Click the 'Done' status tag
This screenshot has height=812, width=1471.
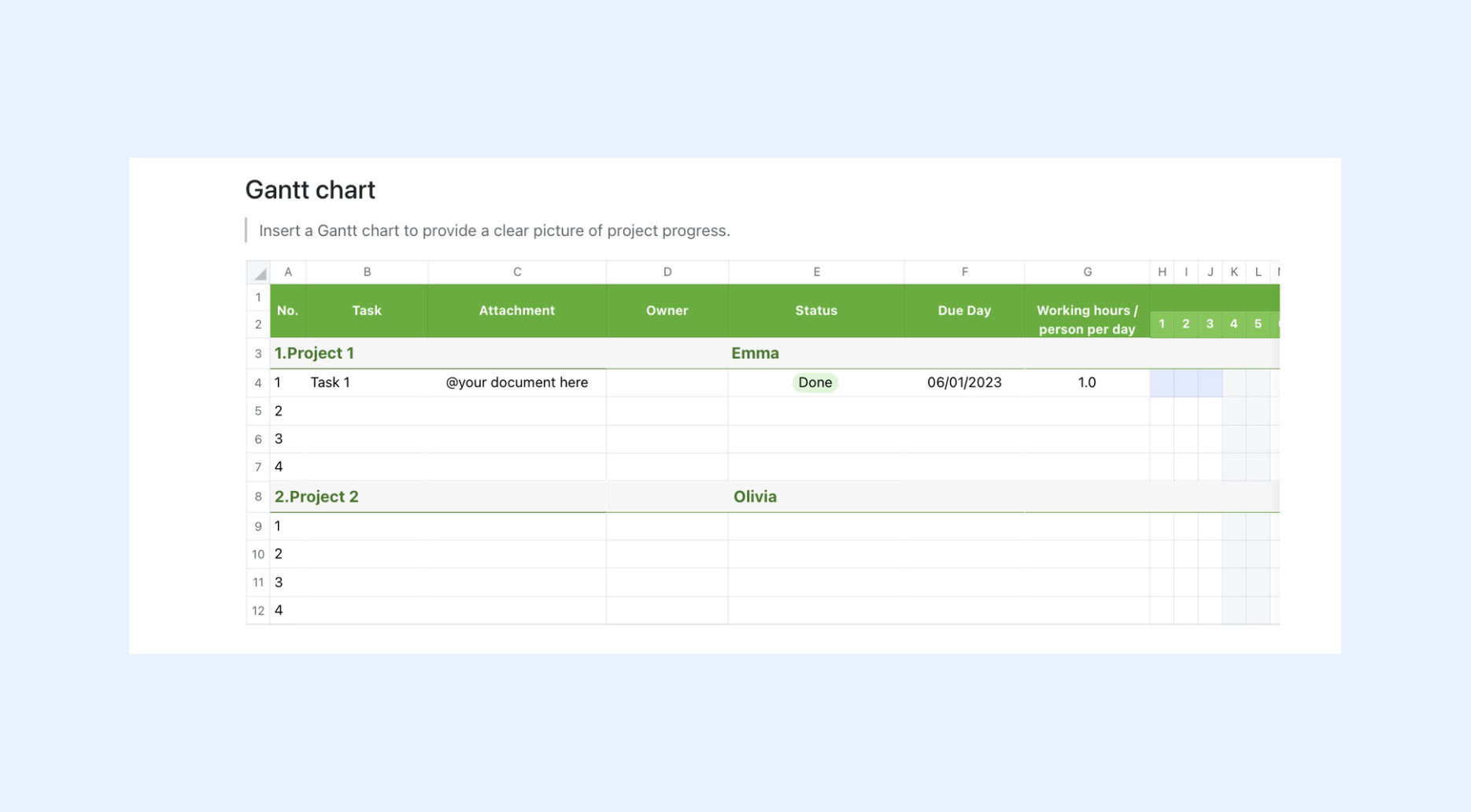tap(815, 382)
